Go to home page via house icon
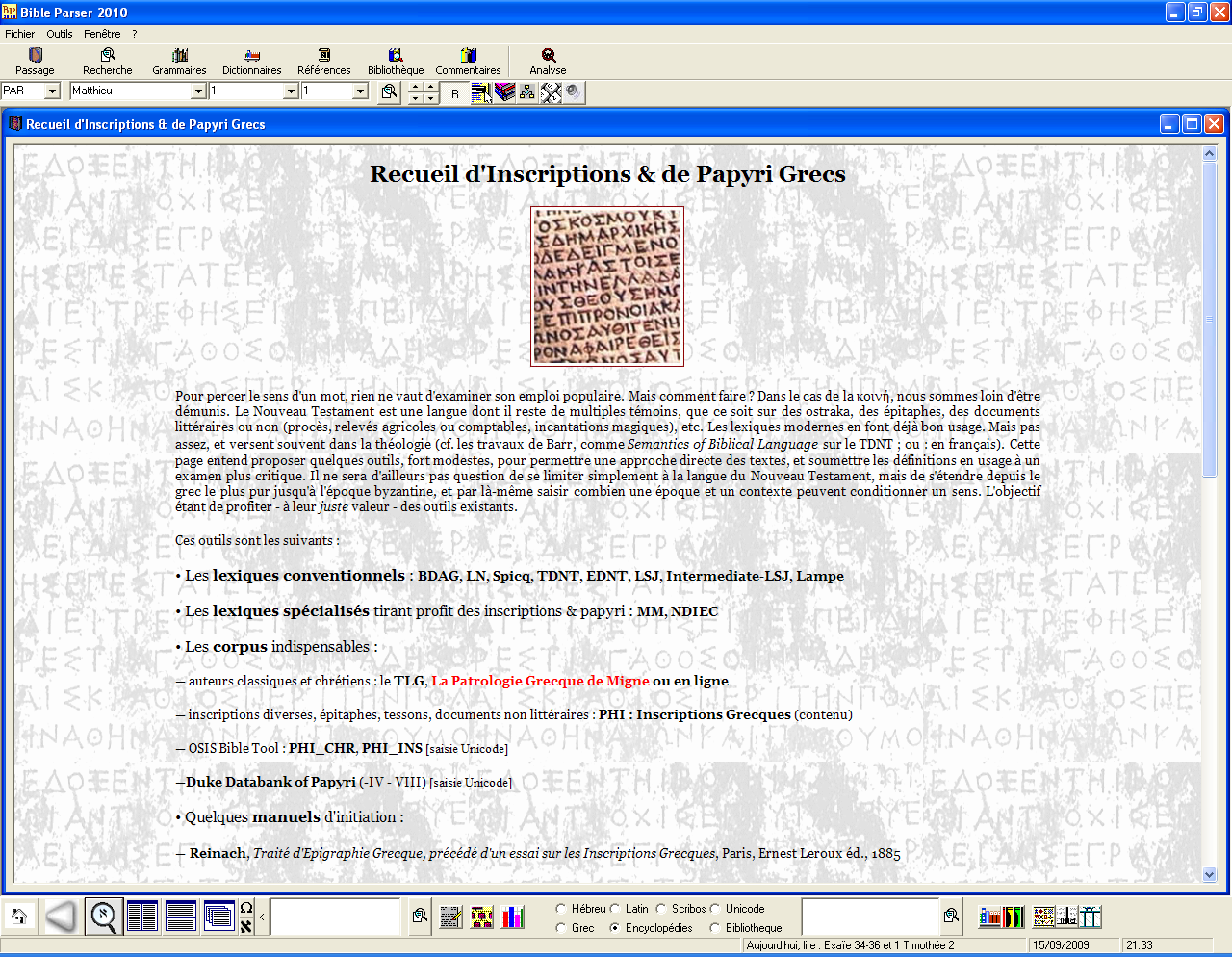 click(18, 917)
